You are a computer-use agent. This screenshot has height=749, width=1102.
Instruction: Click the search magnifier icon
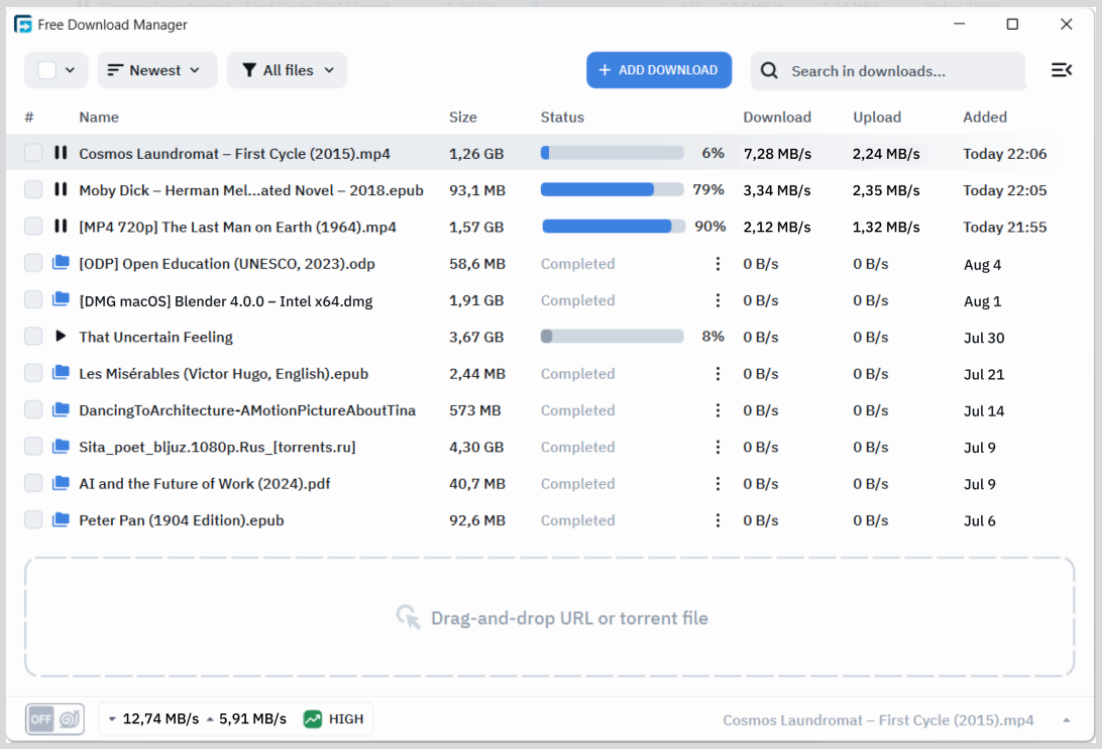[770, 70]
